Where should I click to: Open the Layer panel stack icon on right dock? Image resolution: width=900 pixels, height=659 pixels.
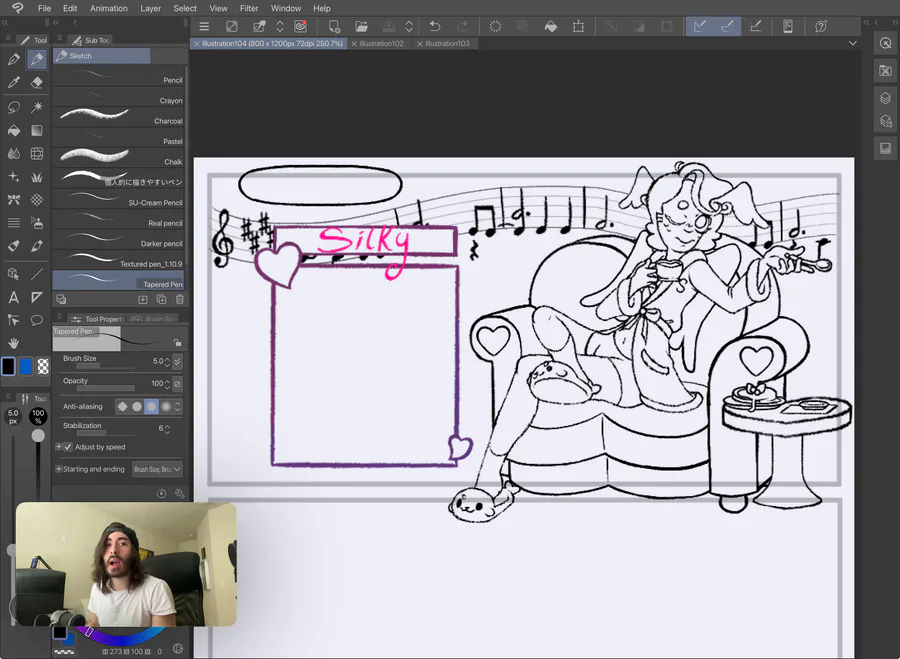(886, 98)
